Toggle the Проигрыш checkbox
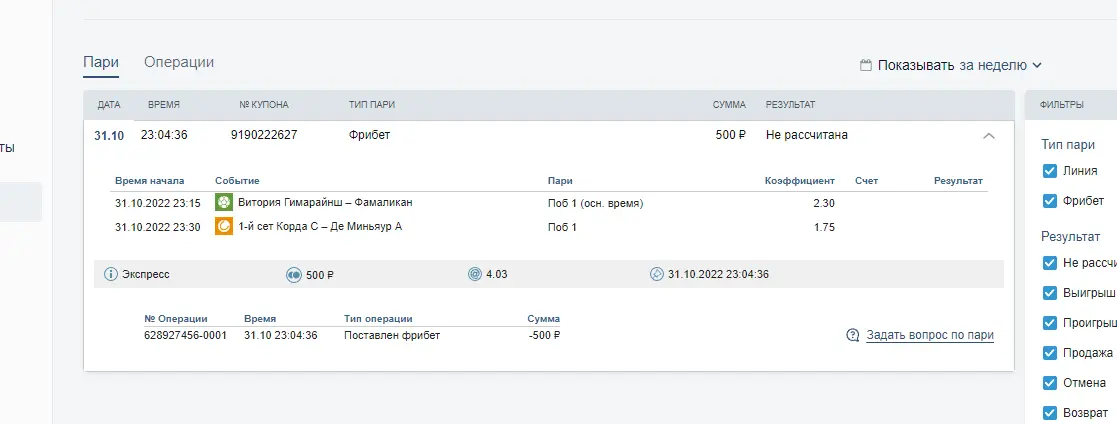The width and height of the screenshot is (1117, 424). pos(1049,323)
